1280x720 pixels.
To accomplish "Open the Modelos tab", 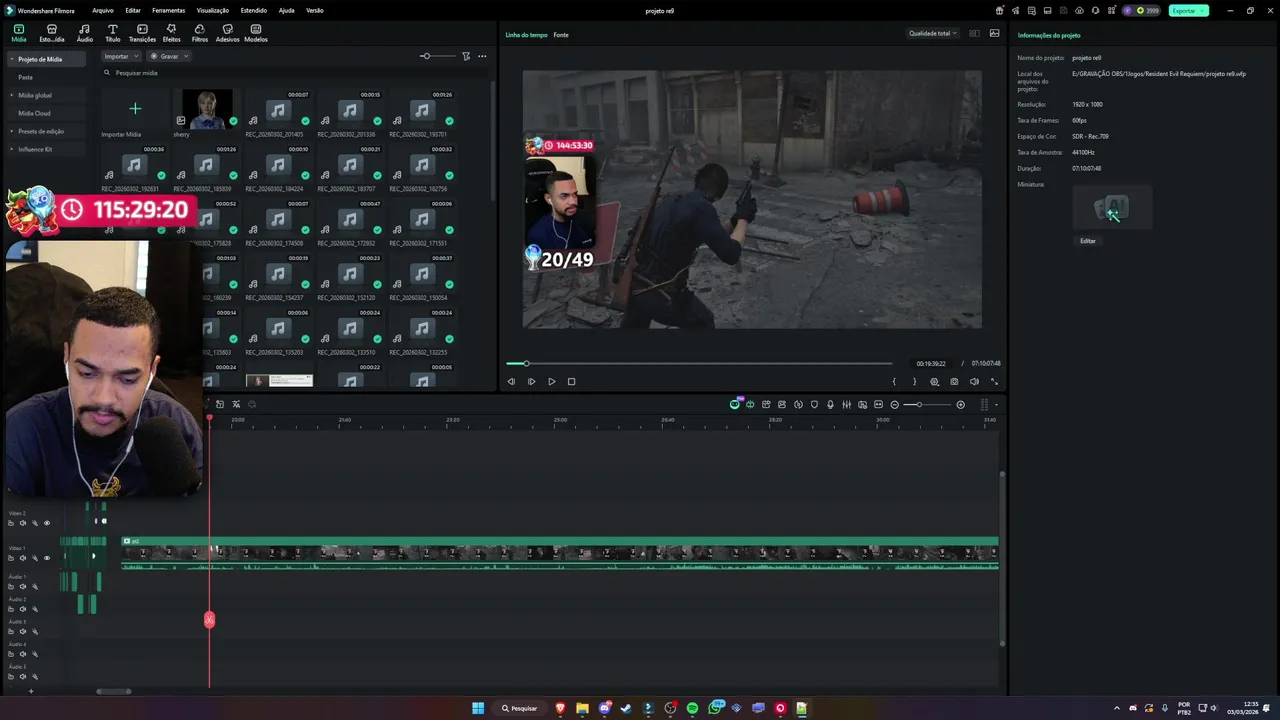I will point(256,33).
